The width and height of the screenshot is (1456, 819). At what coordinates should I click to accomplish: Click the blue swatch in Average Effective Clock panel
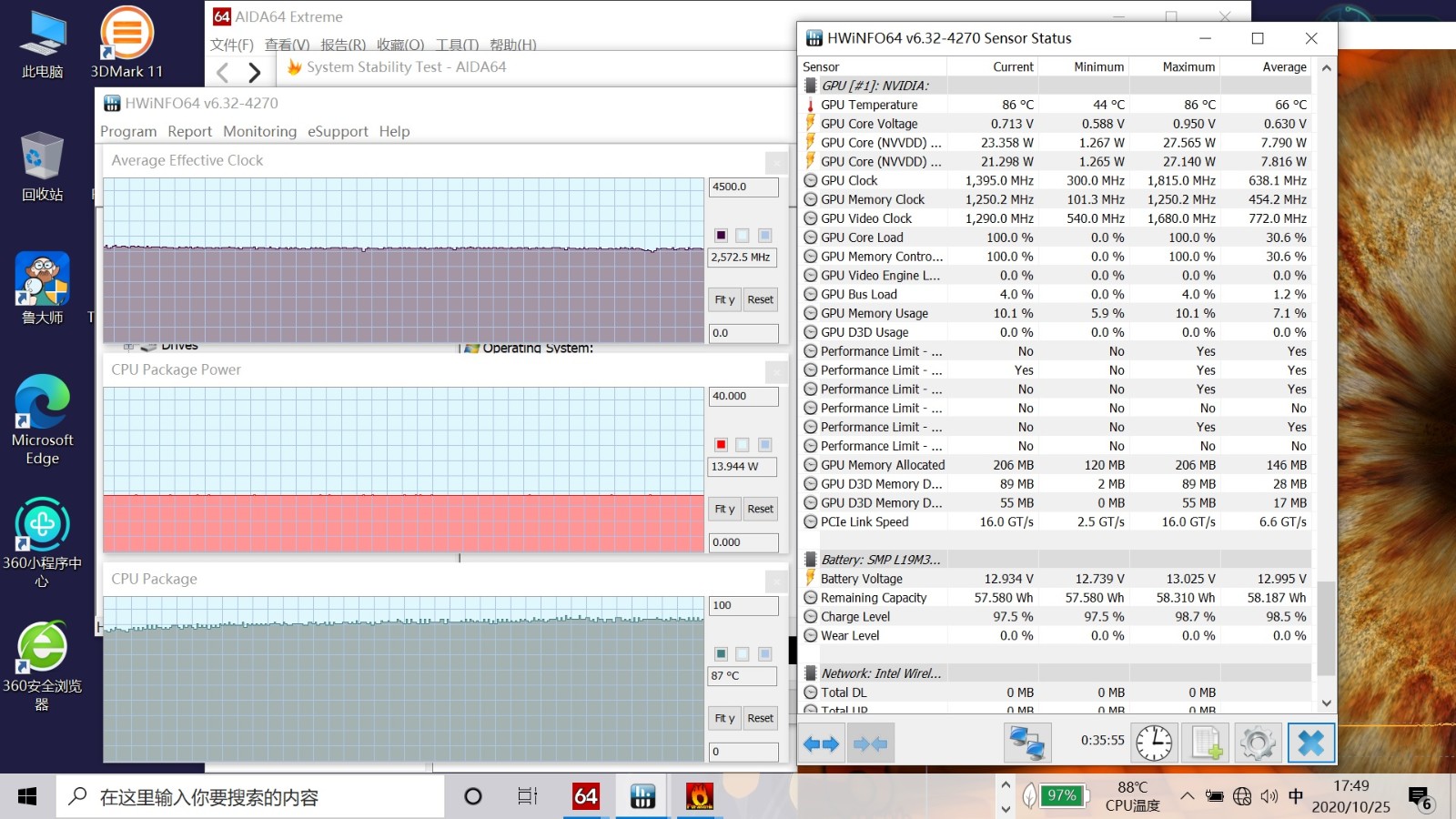(x=764, y=236)
